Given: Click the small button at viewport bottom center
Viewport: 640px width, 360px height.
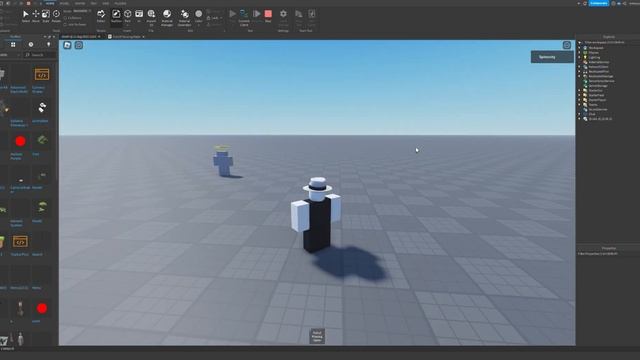Looking at the screenshot, I should (x=317, y=336).
